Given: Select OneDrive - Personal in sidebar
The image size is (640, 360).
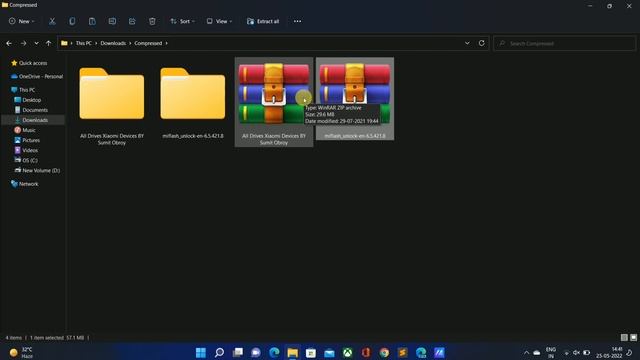Looking at the screenshot, I should coord(37,76).
